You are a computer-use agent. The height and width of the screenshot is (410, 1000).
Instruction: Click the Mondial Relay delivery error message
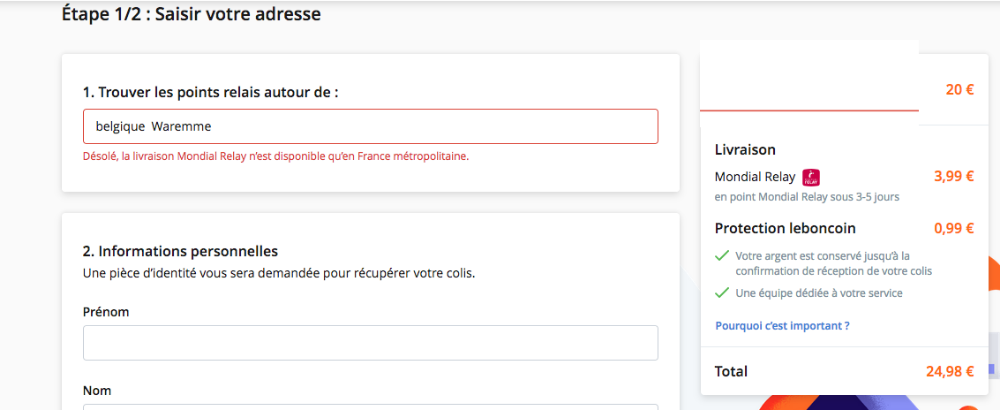coord(276,156)
